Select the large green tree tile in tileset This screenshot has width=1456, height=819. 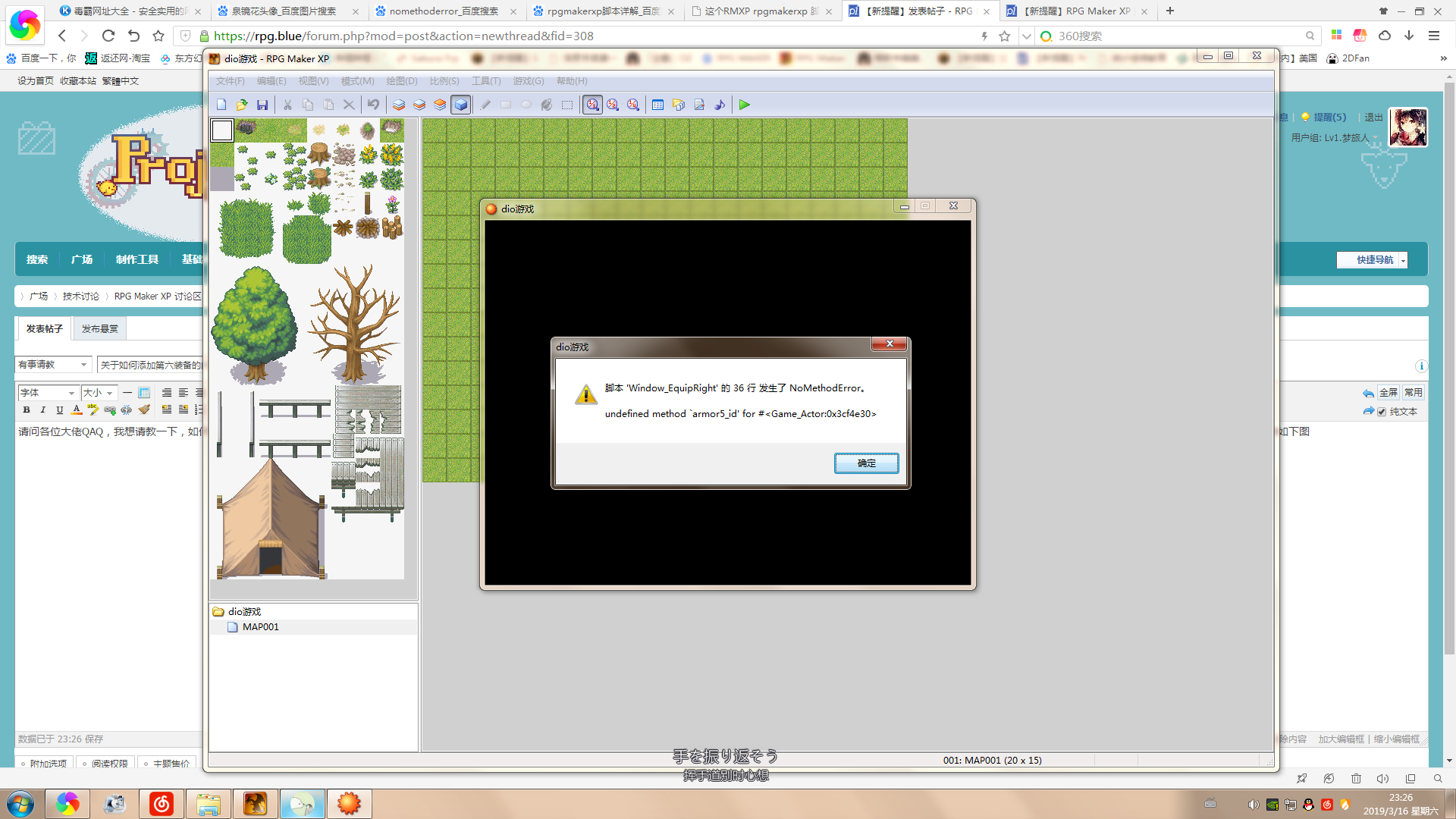[x=255, y=325]
